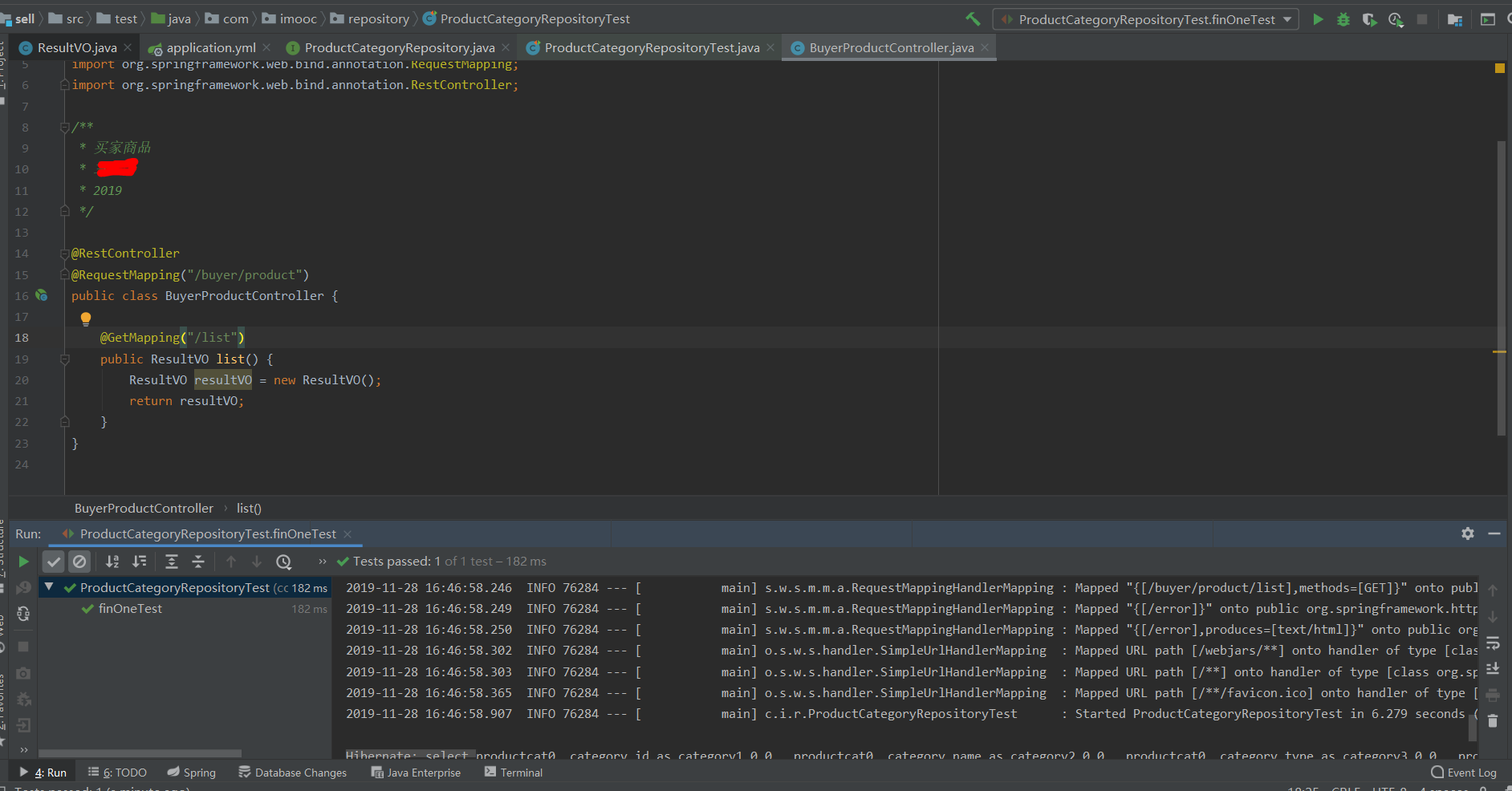The width and height of the screenshot is (1512, 791).
Task: Click the Build project hammer icon
Action: [x=973, y=19]
